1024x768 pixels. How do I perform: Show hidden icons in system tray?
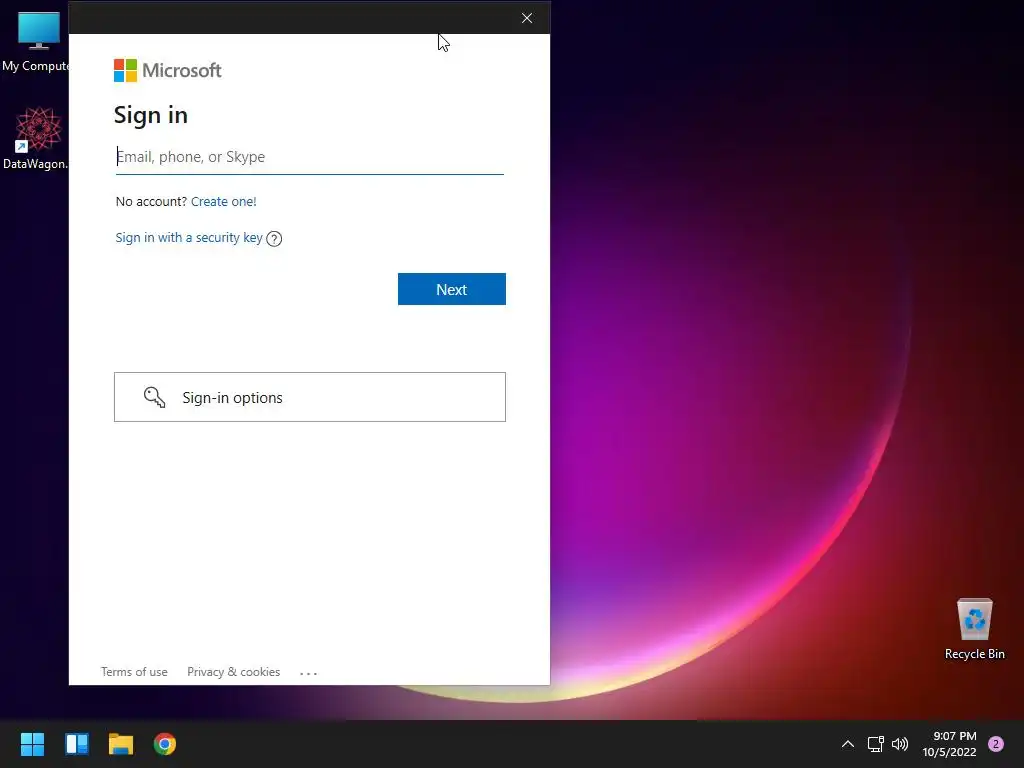click(848, 744)
